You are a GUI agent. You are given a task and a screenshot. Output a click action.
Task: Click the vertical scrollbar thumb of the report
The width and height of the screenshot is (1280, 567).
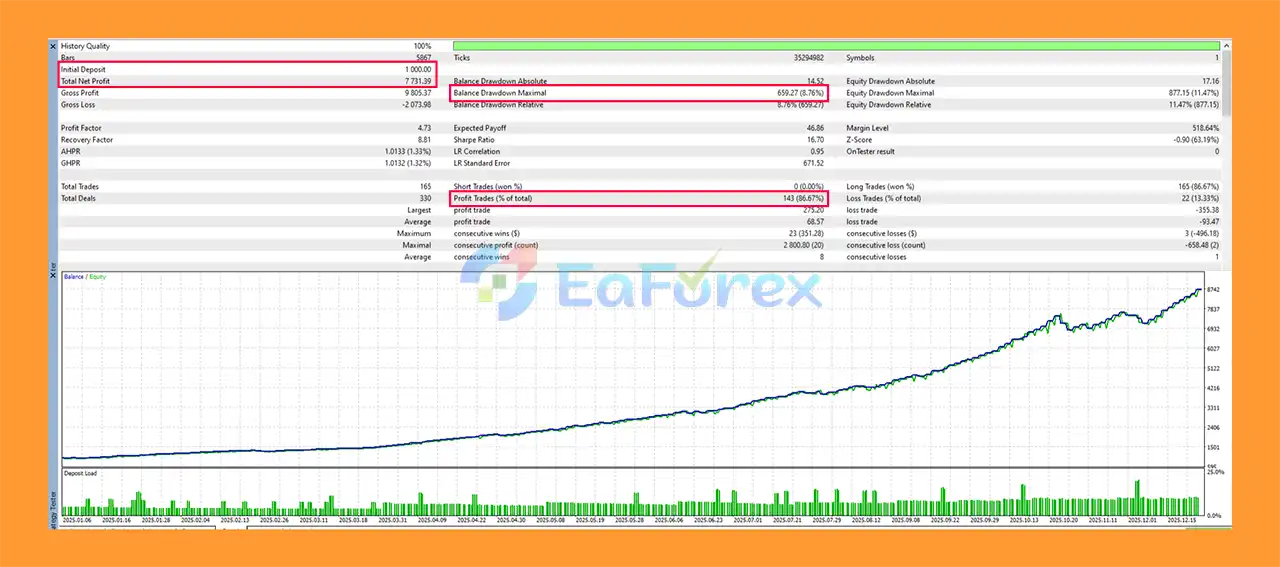click(x=1226, y=85)
